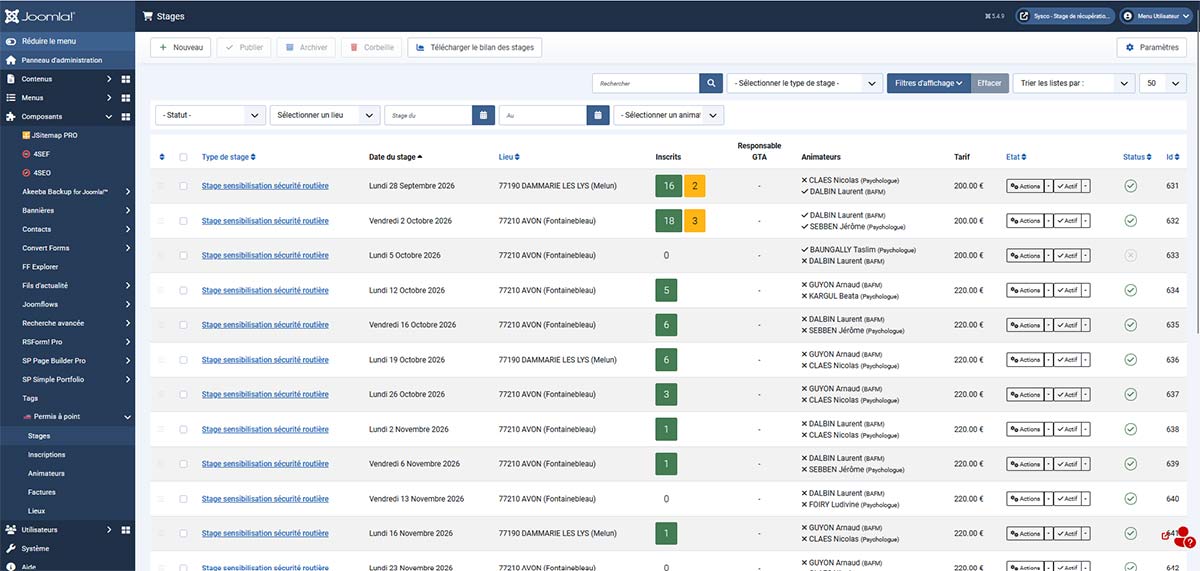The image size is (1200, 571).
Task: Open Menus dashboard grid icon
Action: pos(126,98)
